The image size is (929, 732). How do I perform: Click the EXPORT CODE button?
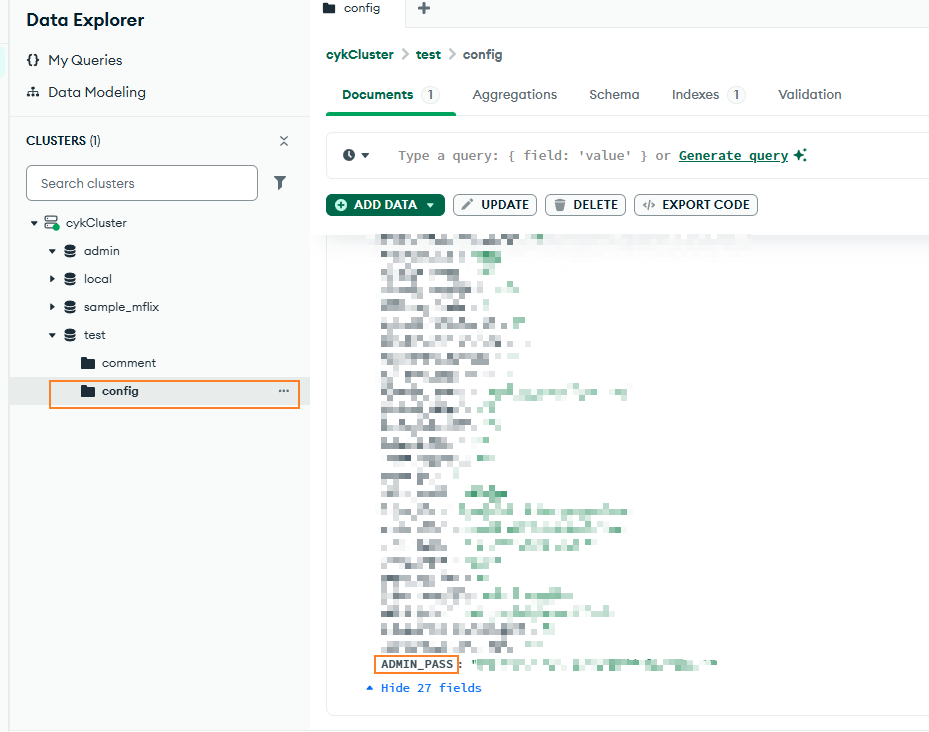(x=696, y=205)
